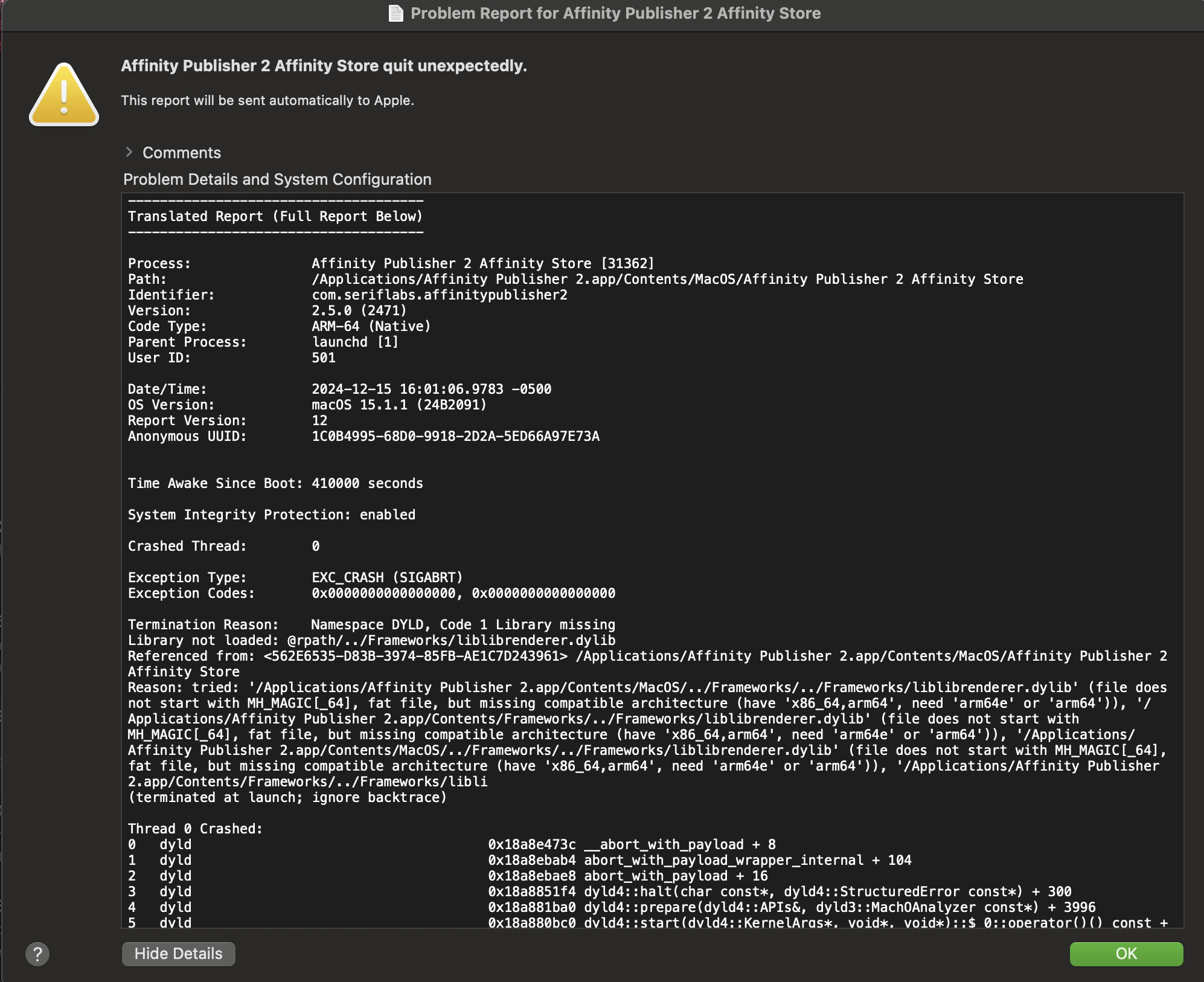Click the 'Referenced from:' line
1204x982 pixels.
[647, 664]
